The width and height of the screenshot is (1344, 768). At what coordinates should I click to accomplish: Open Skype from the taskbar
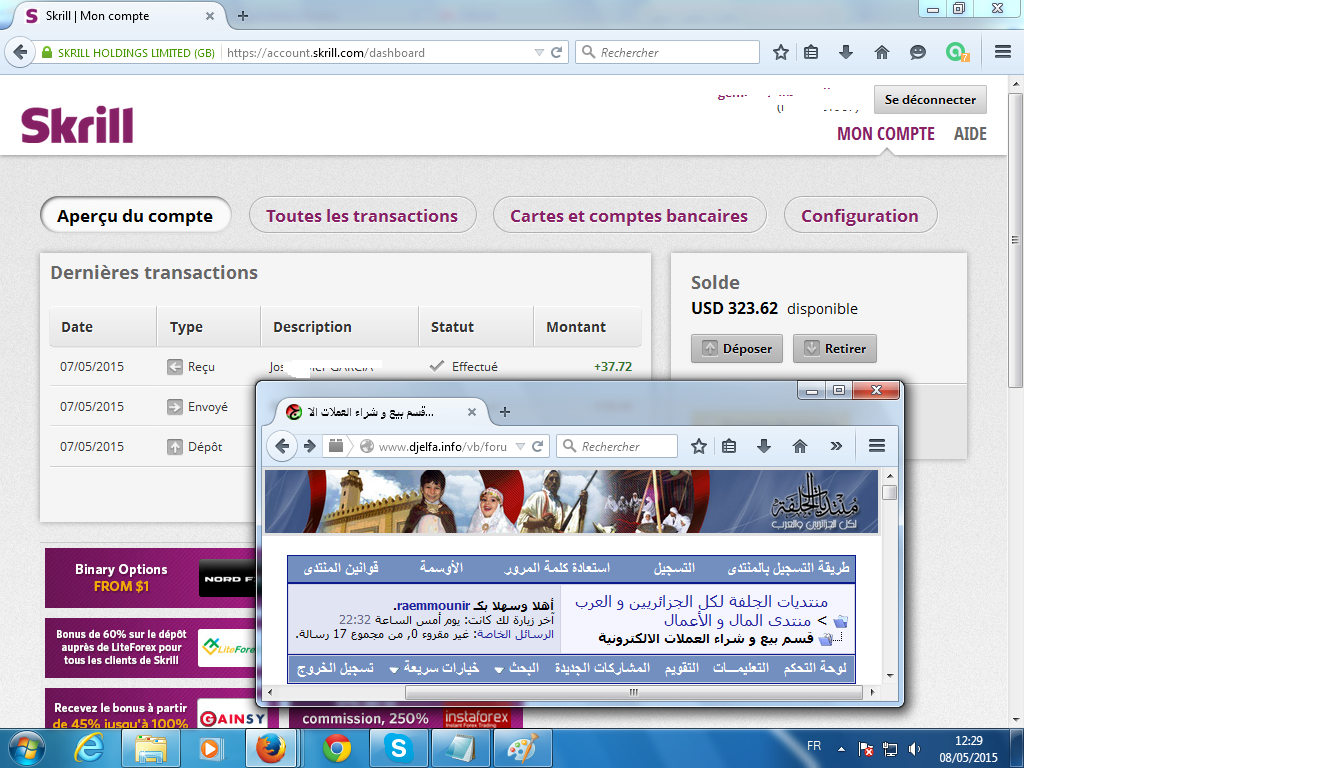pyautogui.click(x=398, y=748)
